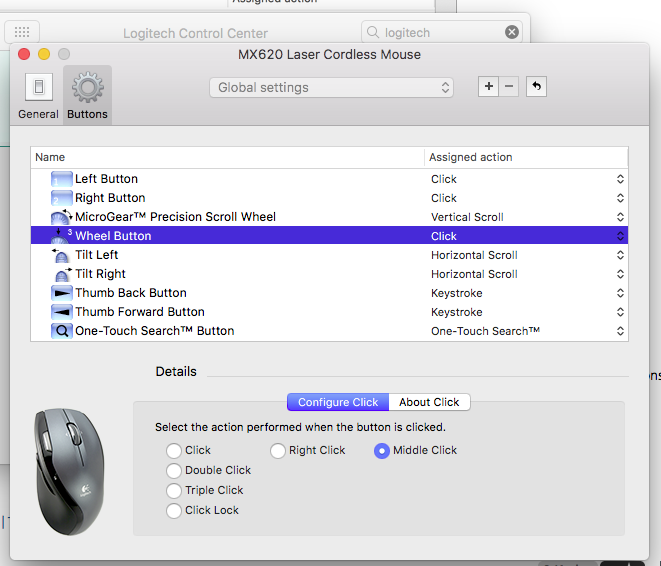Click the search magnifier in the background window
The height and width of the screenshot is (566, 661).
coord(373,32)
